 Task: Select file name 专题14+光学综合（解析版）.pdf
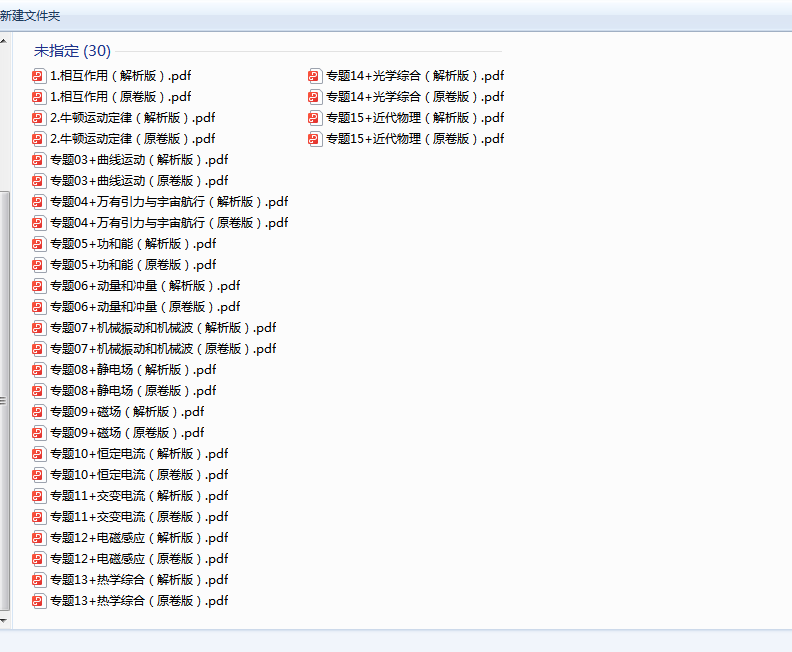[415, 76]
